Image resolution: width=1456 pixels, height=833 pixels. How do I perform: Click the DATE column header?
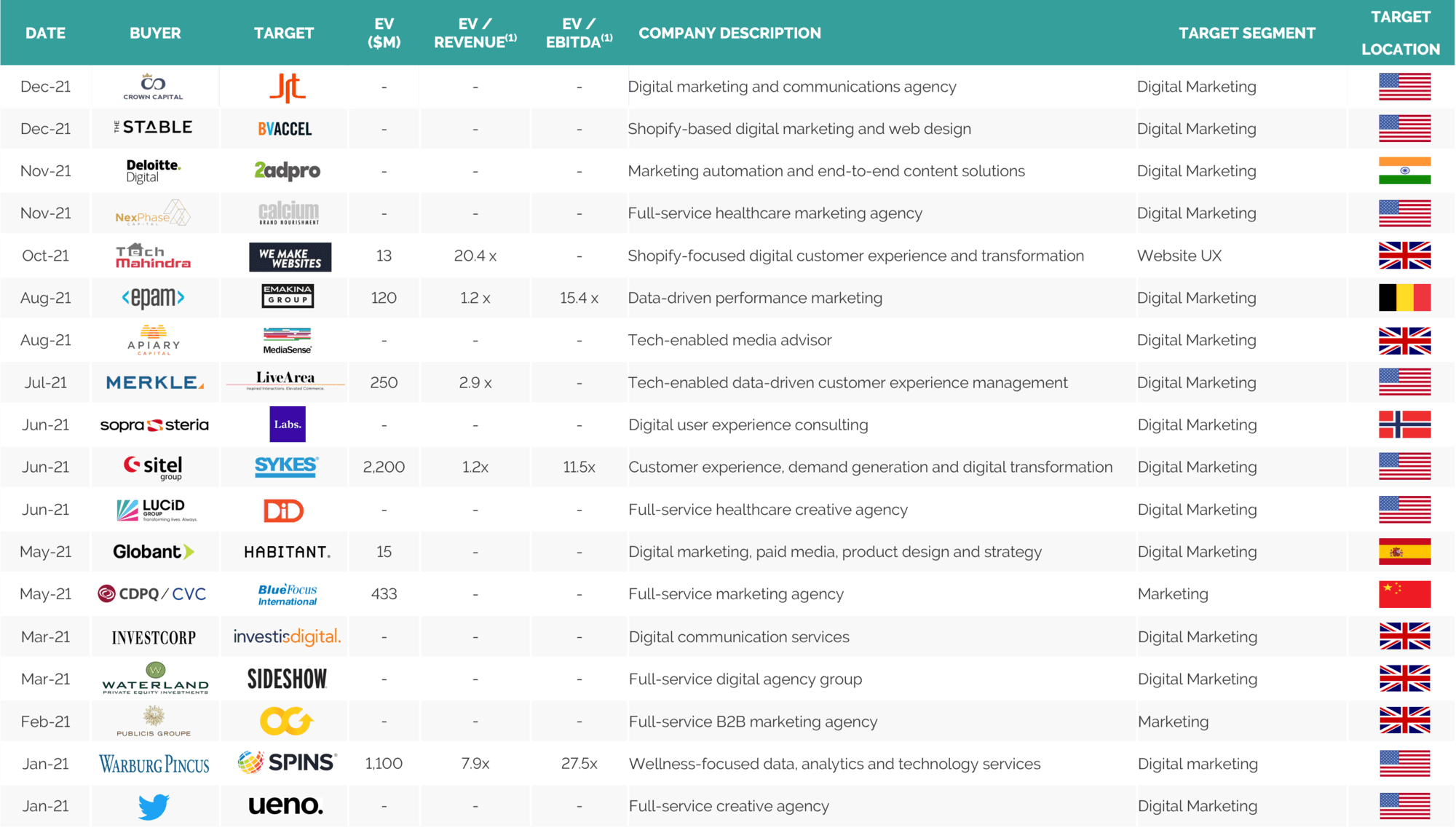click(x=45, y=33)
